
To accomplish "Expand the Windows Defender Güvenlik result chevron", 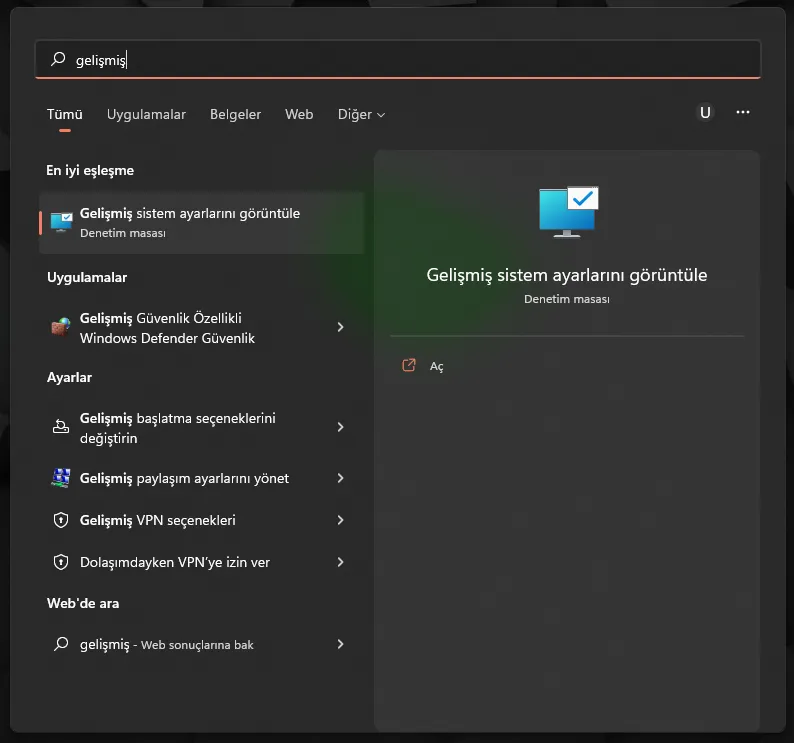I will pos(341,327).
